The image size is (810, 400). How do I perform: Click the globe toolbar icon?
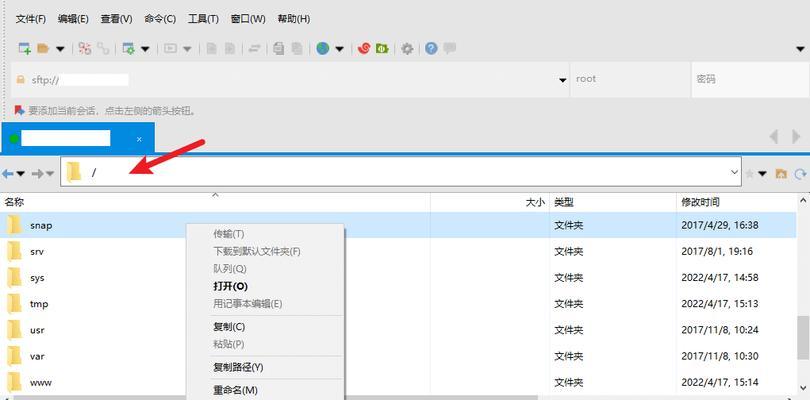click(x=323, y=49)
